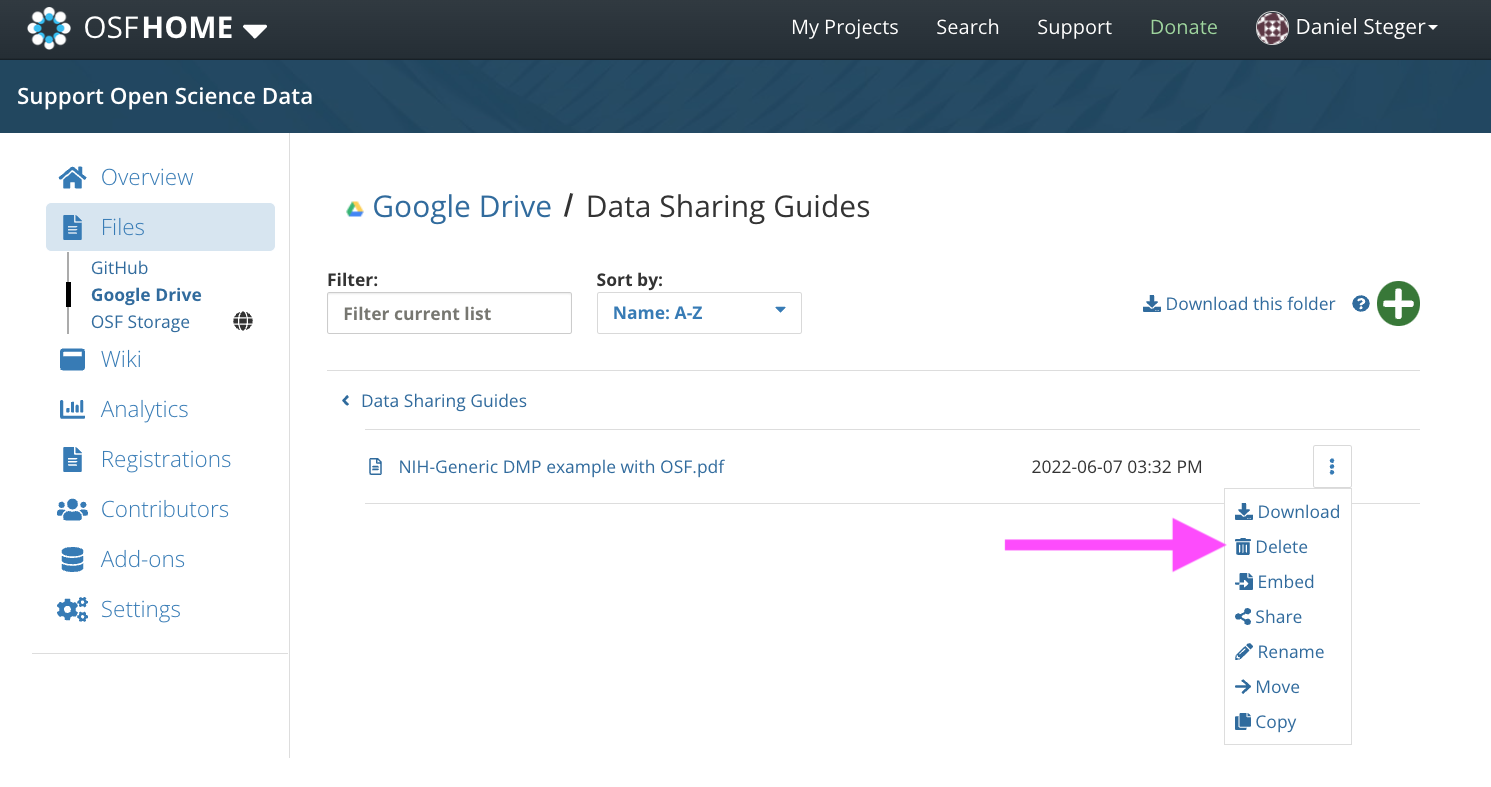Click the Files document icon
This screenshot has height=787, width=1491.
coord(73,227)
